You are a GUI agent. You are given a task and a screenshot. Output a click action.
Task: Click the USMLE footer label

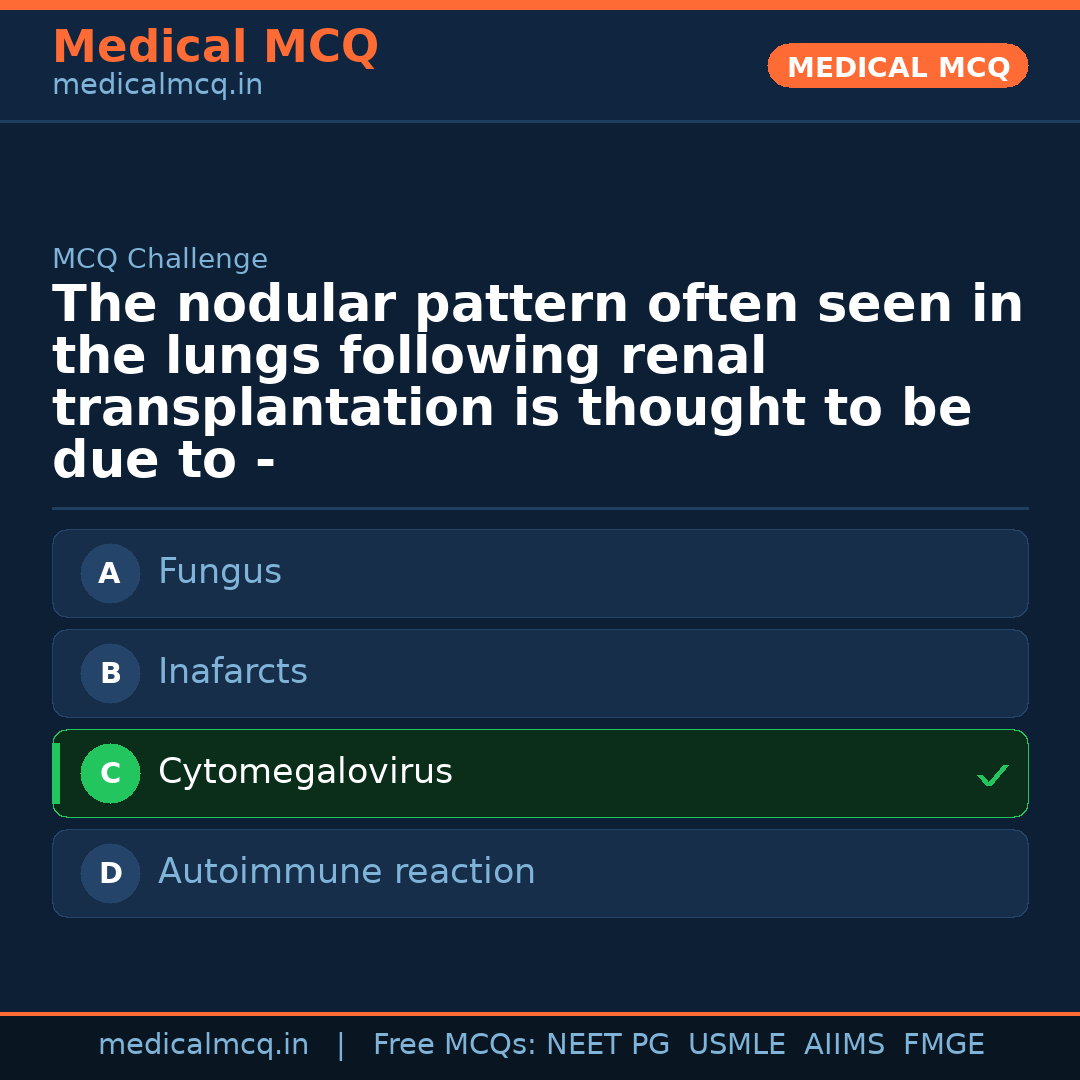(736, 1045)
